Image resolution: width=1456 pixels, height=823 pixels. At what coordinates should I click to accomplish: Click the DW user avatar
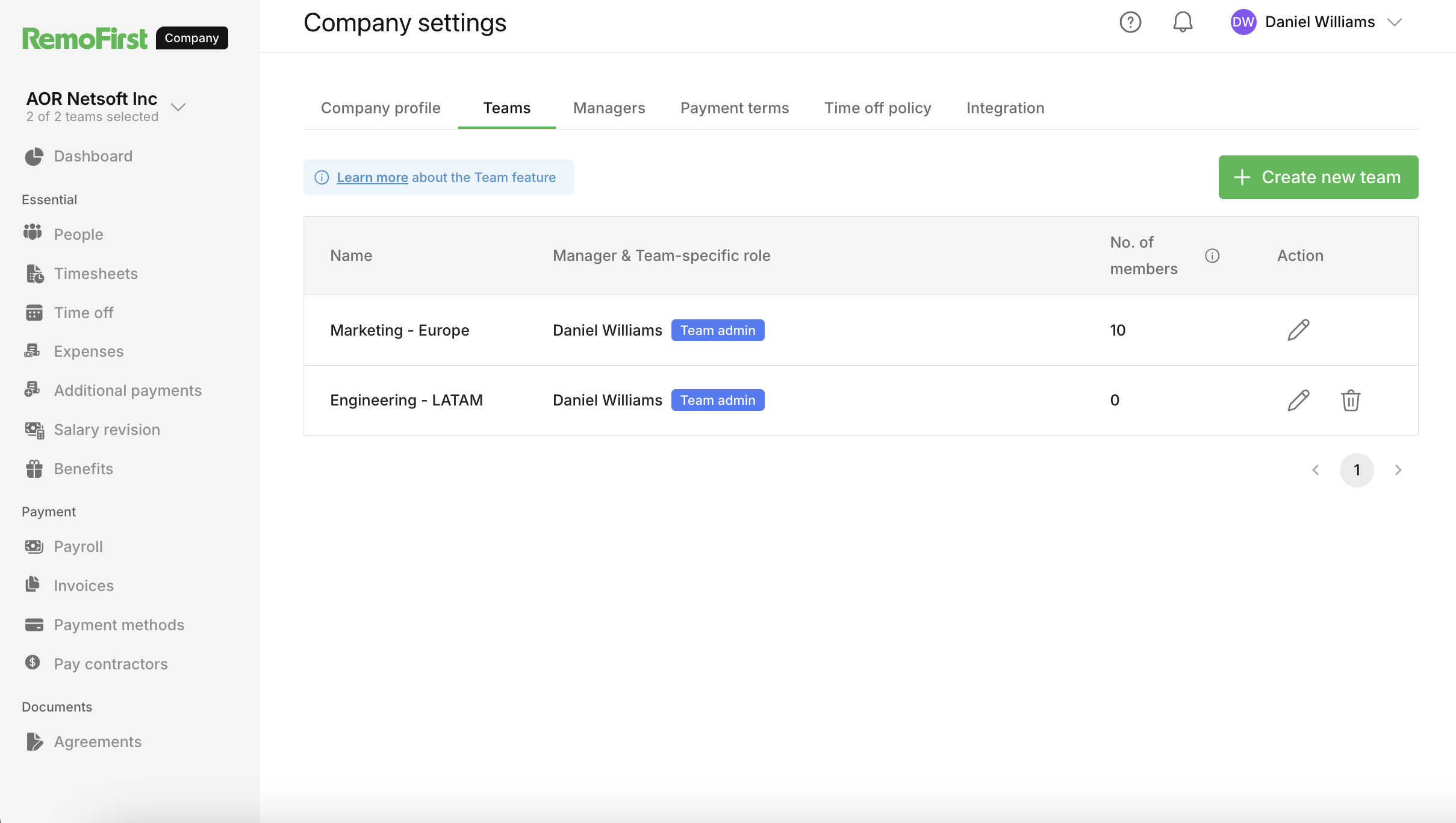[1243, 22]
